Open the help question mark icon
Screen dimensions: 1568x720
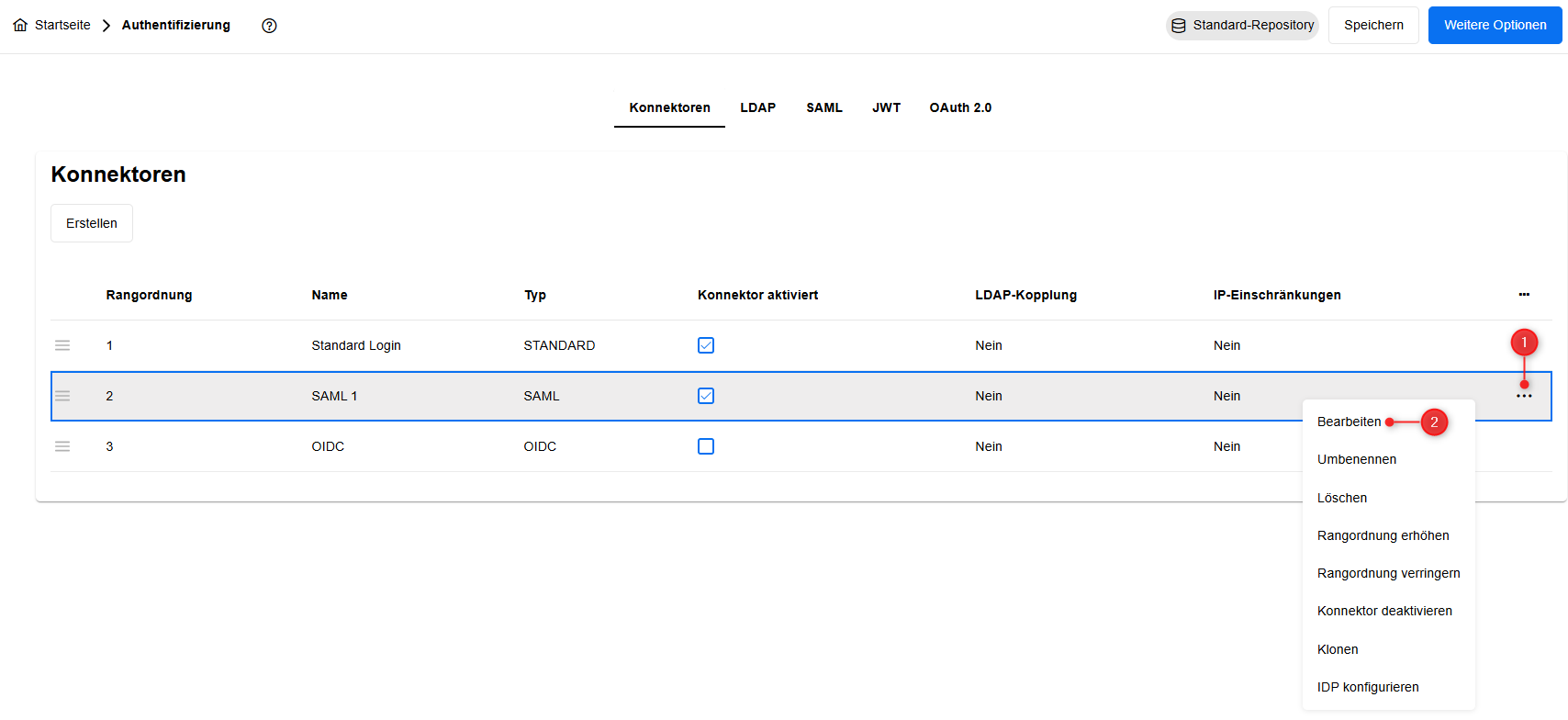pos(269,26)
